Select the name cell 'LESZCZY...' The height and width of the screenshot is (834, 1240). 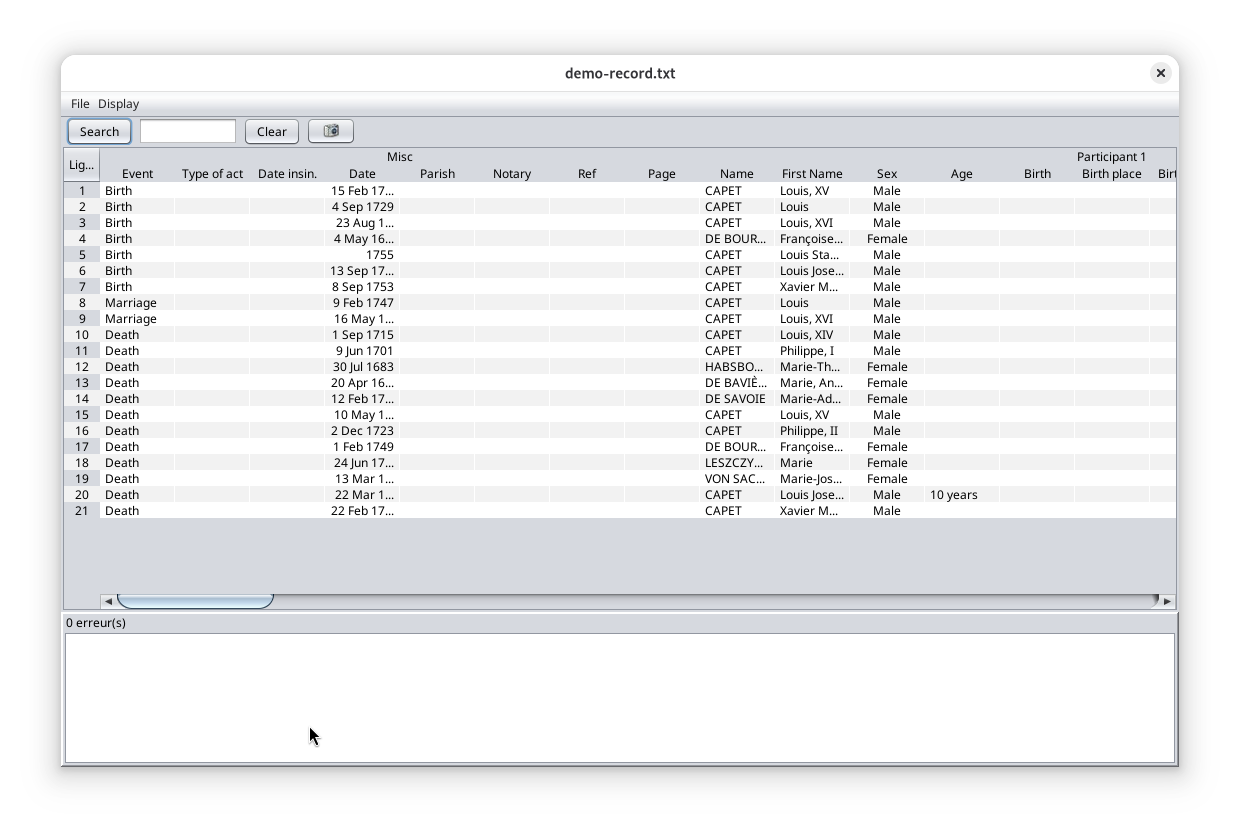point(737,462)
